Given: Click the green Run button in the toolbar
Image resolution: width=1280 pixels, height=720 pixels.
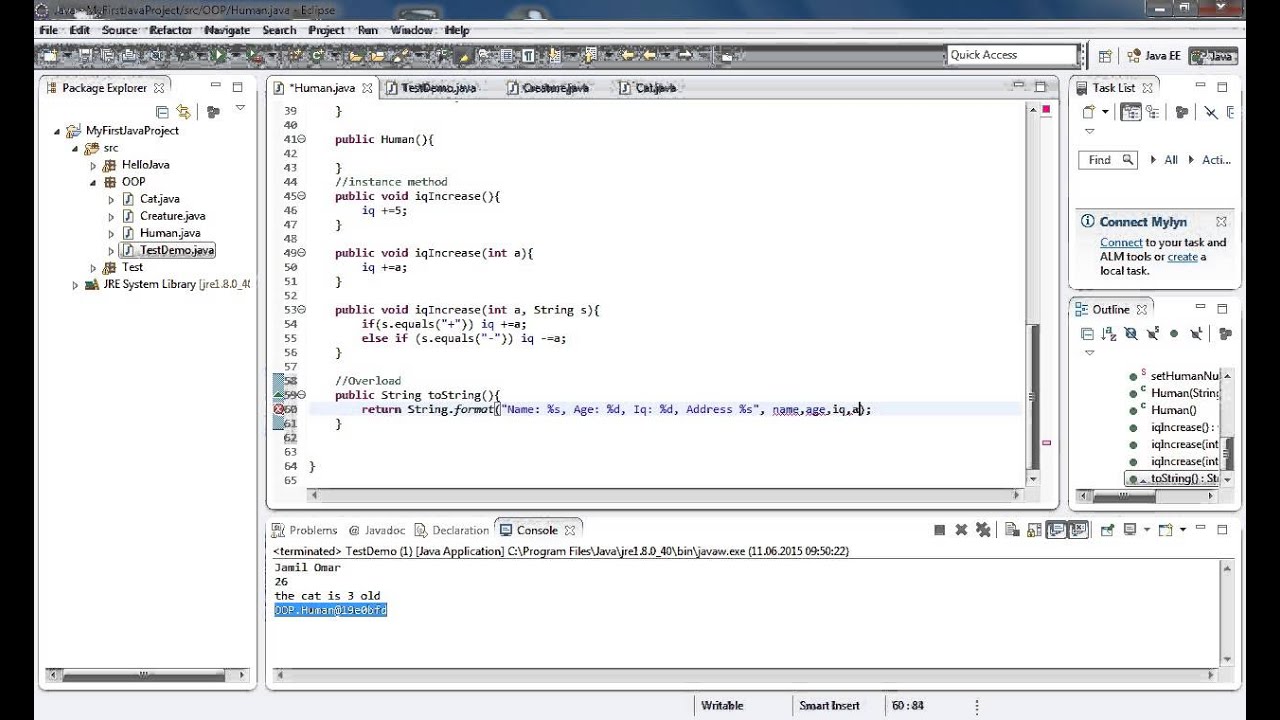Looking at the screenshot, I should (x=217, y=55).
